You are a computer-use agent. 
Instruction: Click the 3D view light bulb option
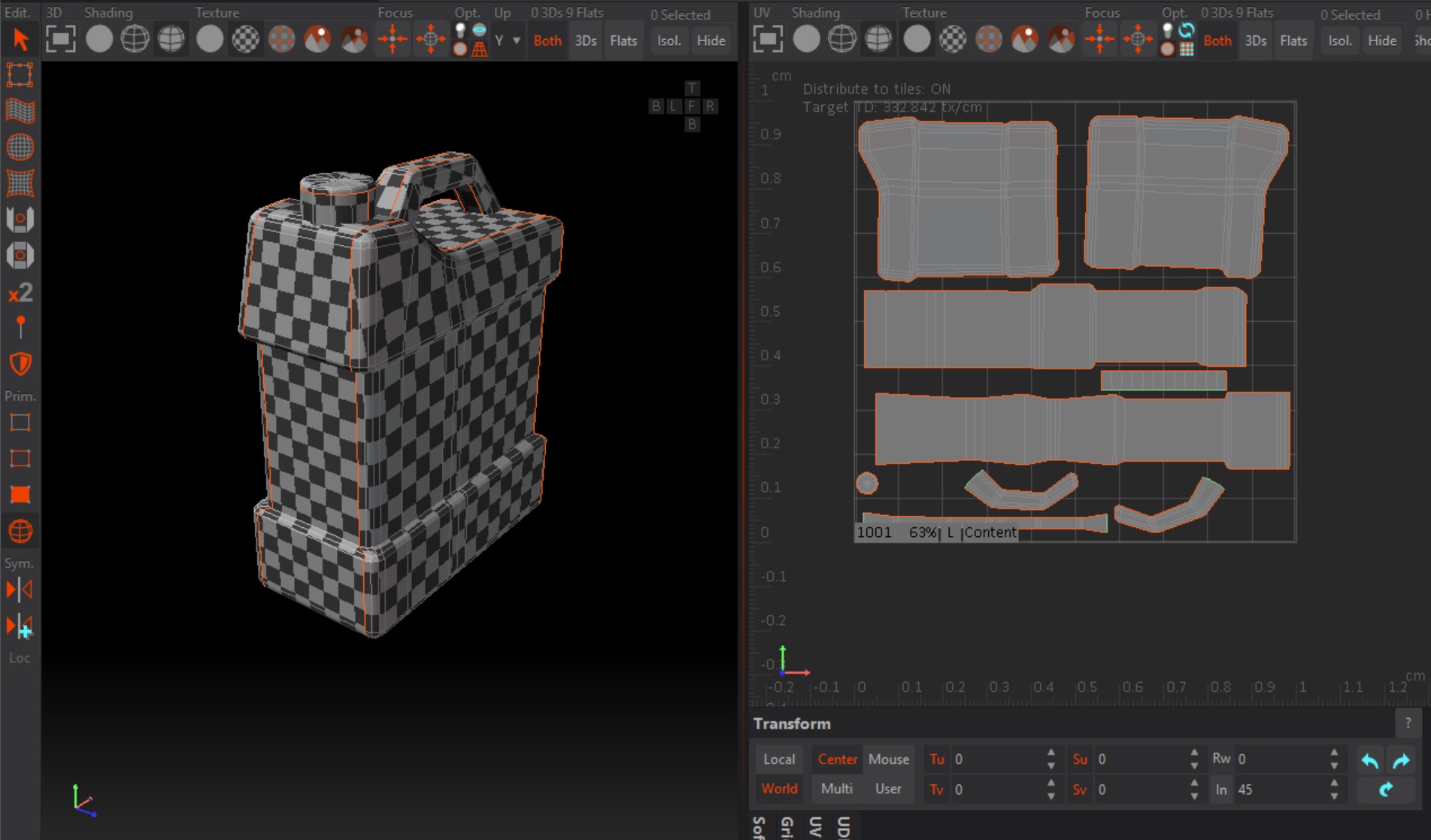460,31
